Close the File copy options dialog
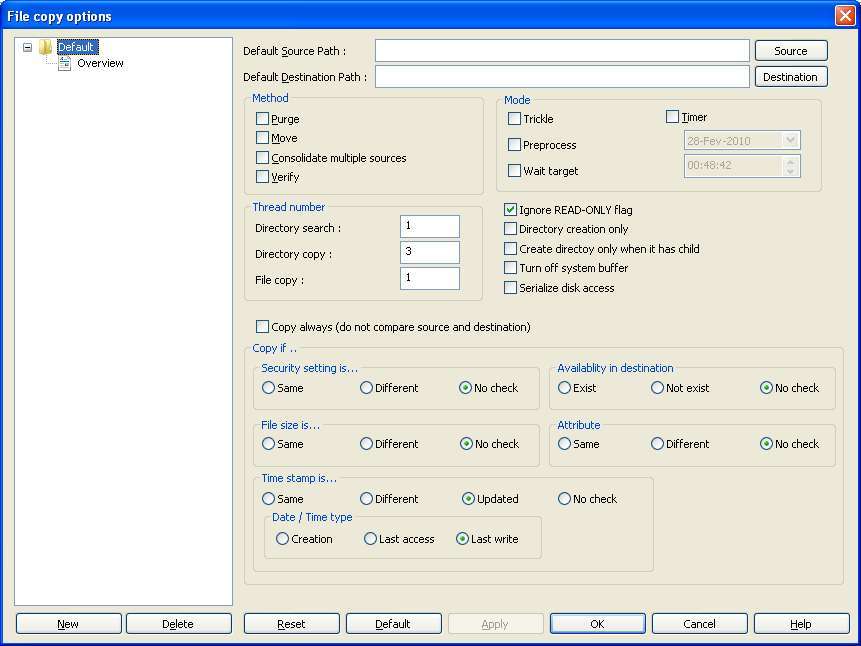 (x=844, y=16)
